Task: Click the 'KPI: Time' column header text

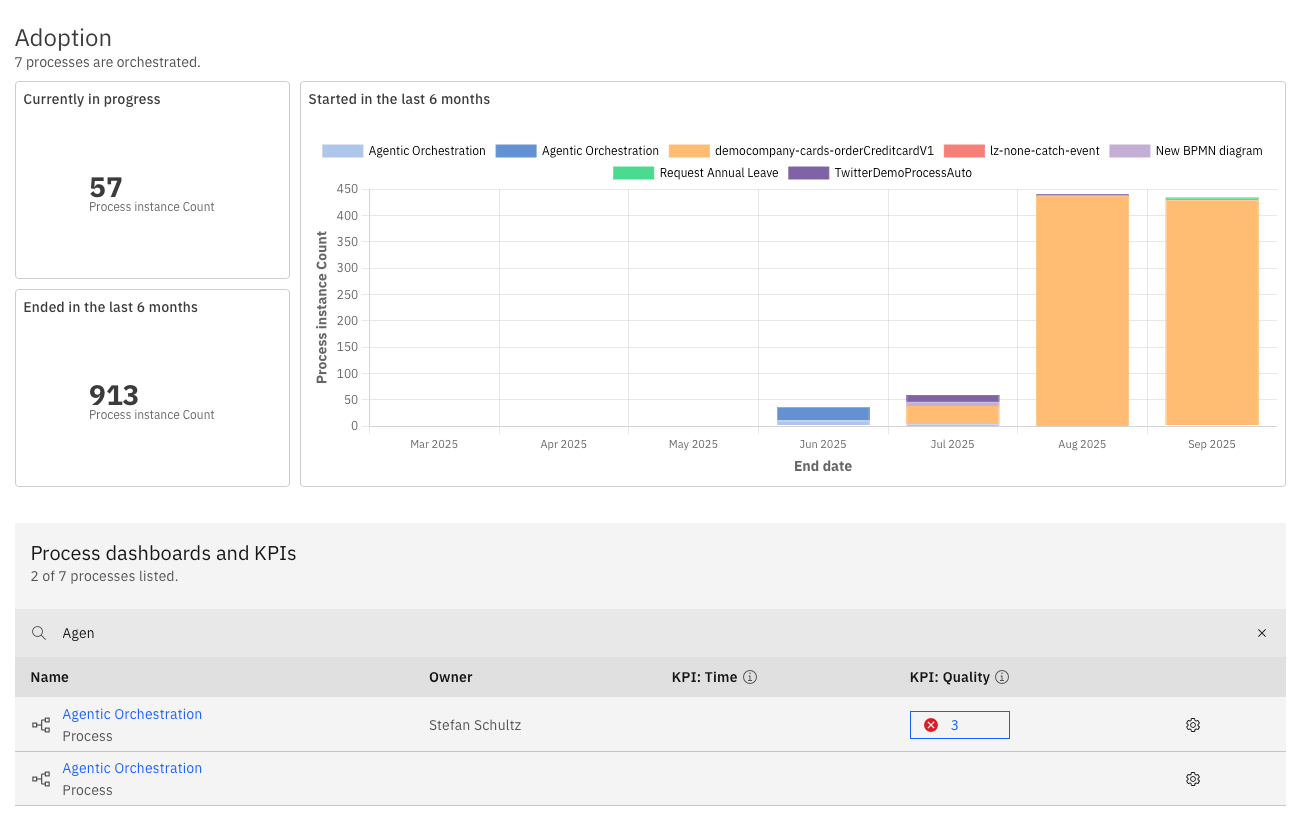Action: [704, 677]
